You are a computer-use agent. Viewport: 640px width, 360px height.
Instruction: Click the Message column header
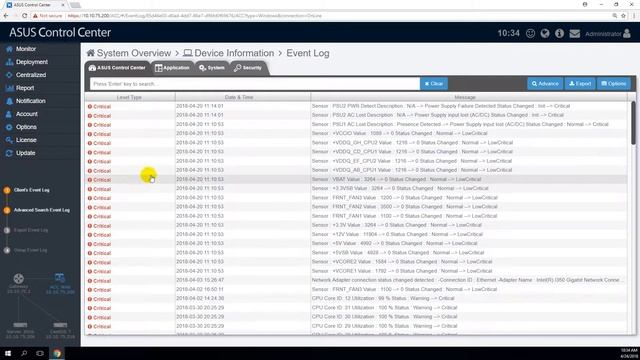coord(469,98)
